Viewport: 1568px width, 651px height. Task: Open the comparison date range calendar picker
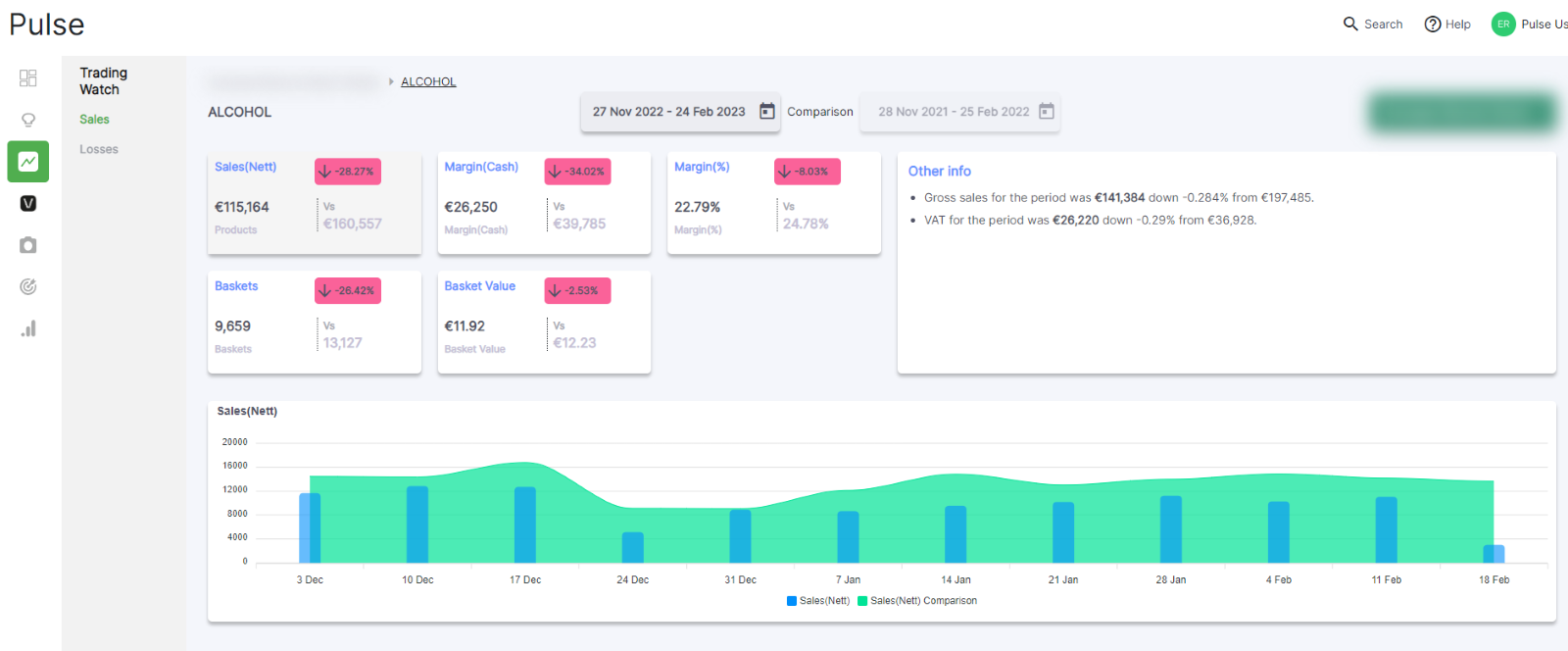pos(1047,112)
